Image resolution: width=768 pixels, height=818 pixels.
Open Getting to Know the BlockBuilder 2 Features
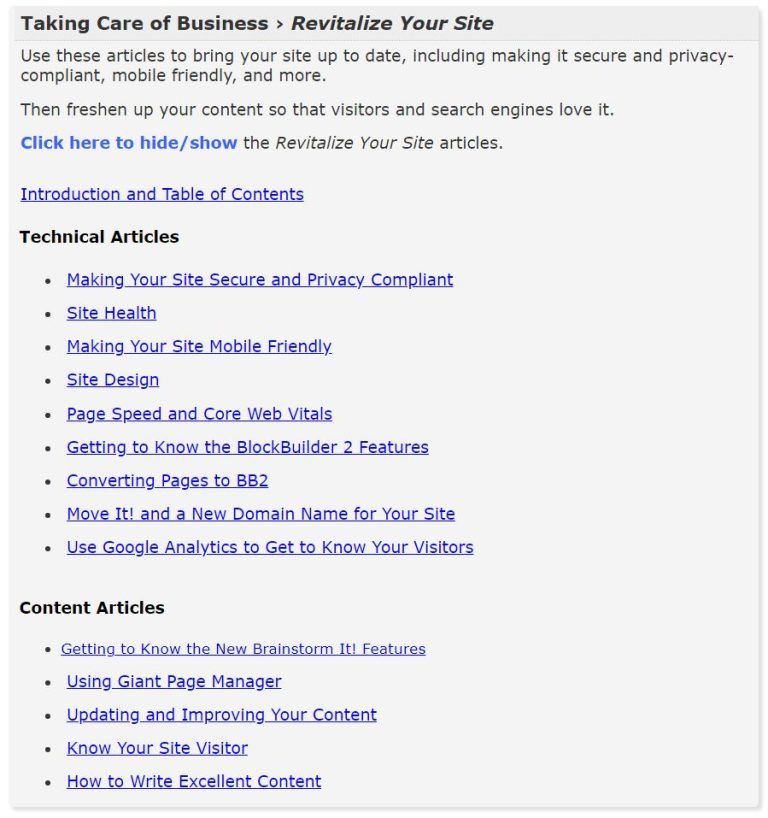point(247,447)
